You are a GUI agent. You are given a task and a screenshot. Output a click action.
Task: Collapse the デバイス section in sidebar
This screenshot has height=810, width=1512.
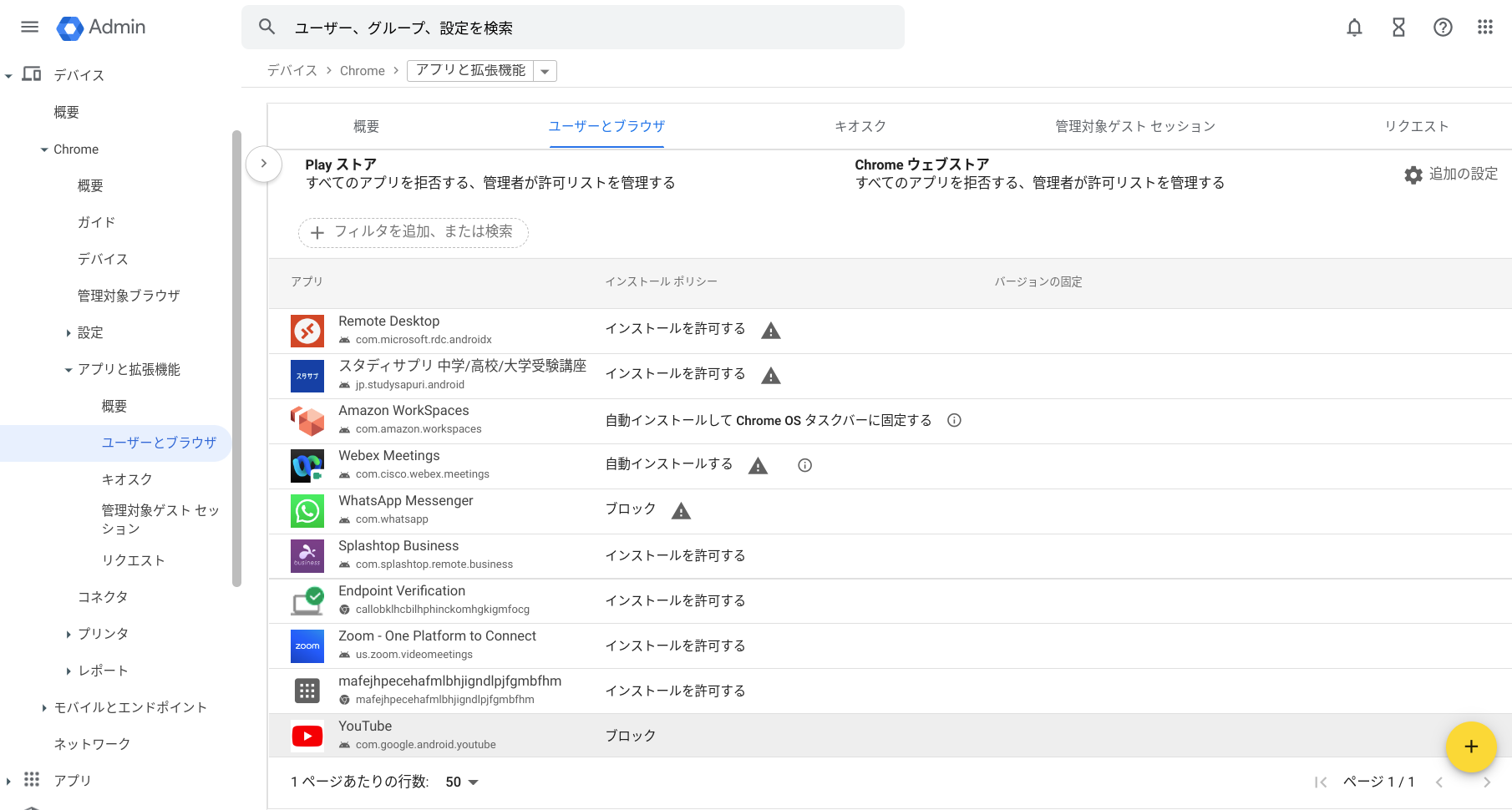[8, 76]
